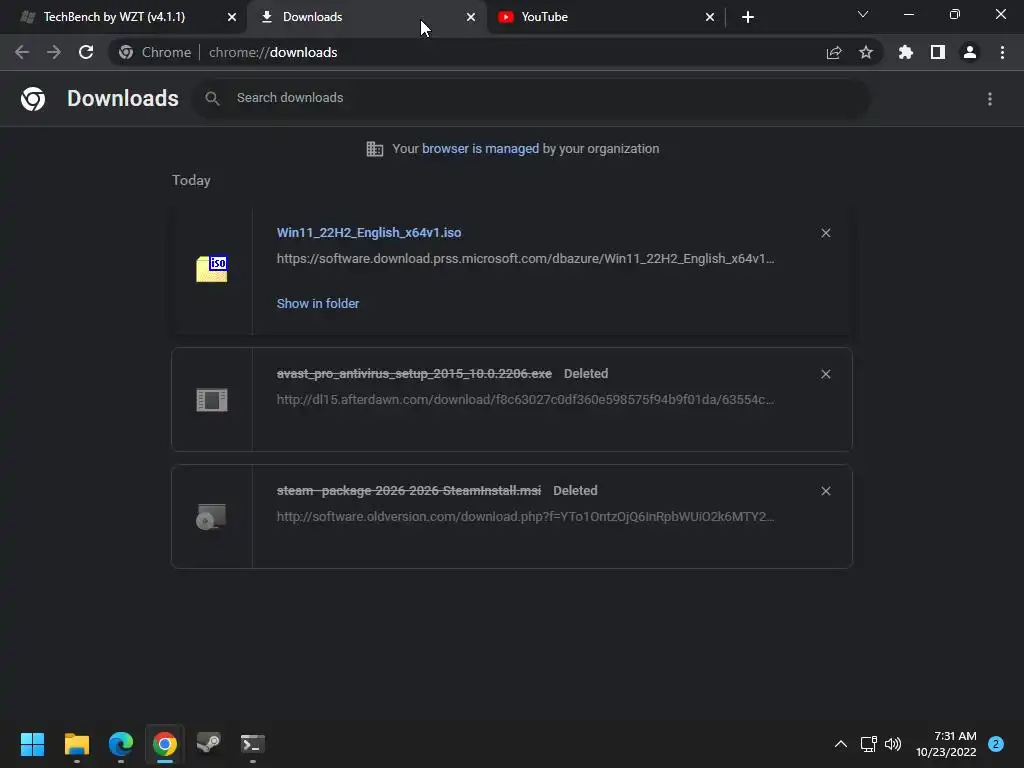Click the deleted avast_pro_antivirus_setup file name
The image size is (1024, 768).
414,374
